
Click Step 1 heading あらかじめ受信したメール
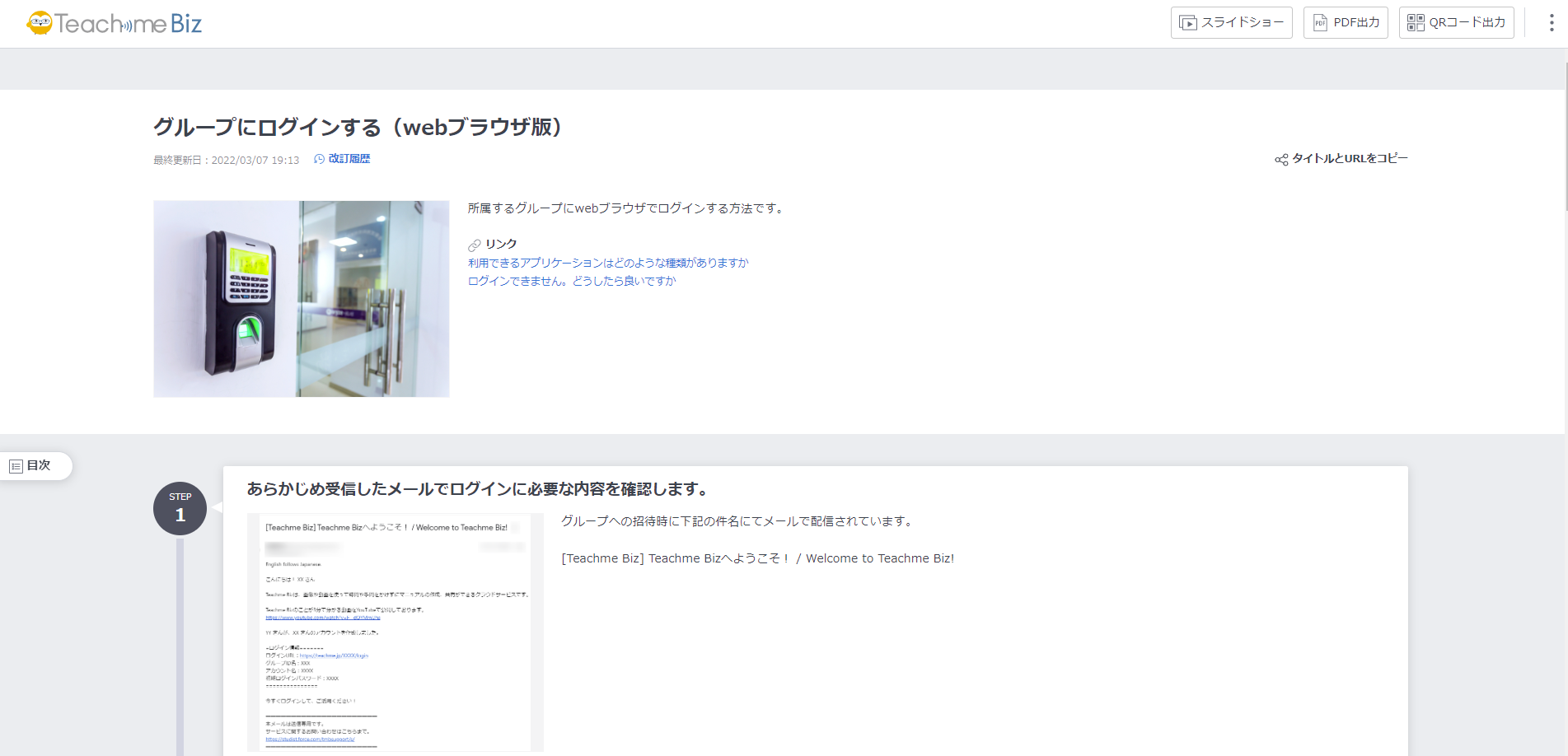click(x=477, y=489)
